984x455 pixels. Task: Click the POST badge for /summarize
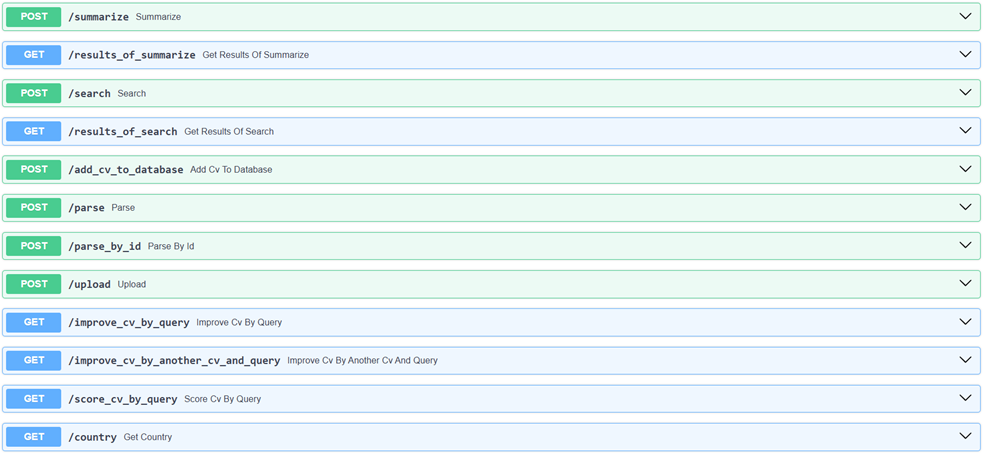tap(34, 17)
